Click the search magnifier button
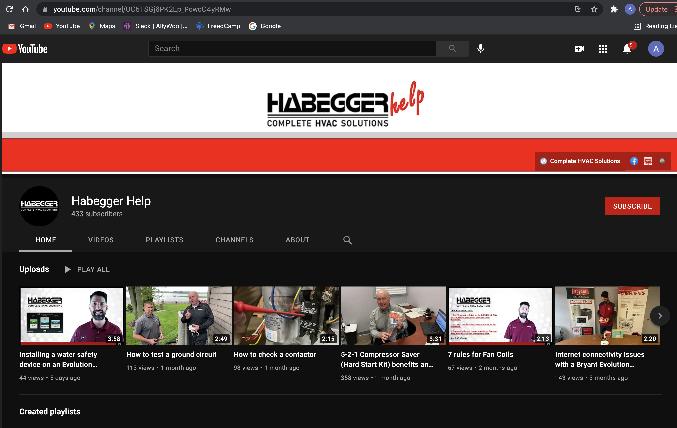 pos(452,48)
